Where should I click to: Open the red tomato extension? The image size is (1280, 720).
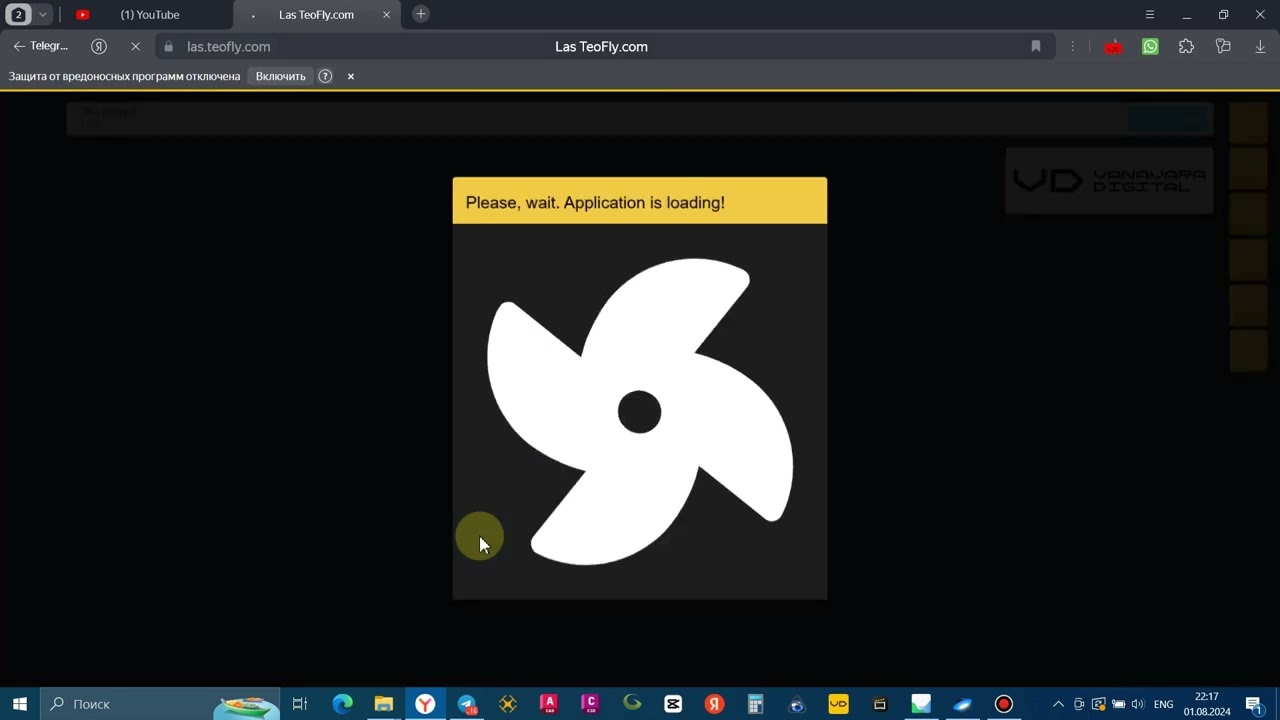(1113, 46)
